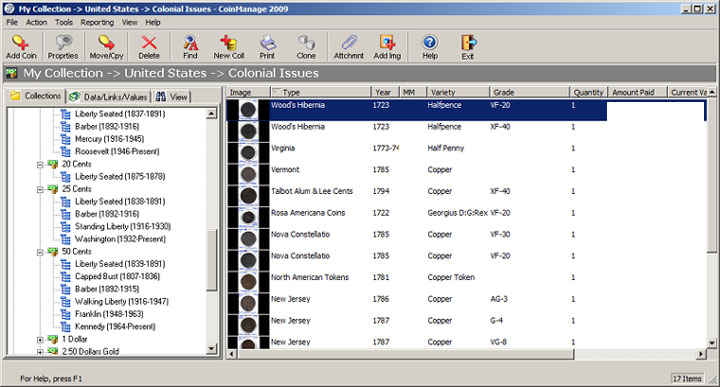The width and height of the screenshot is (720, 387).
Task: Collapse the 25 Cents tree node
Action: click(40, 189)
